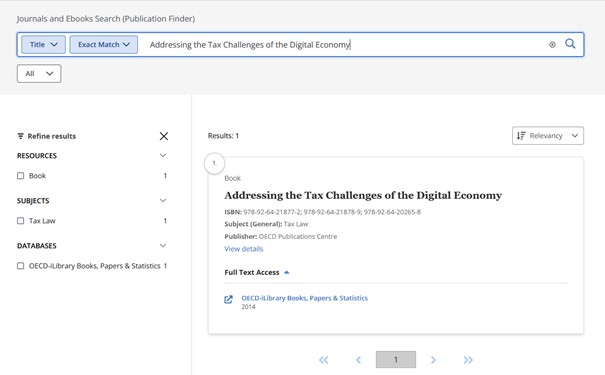Screen dimensions: 605x375
Task: Open the Exact Match dropdown
Action: (103, 44)
